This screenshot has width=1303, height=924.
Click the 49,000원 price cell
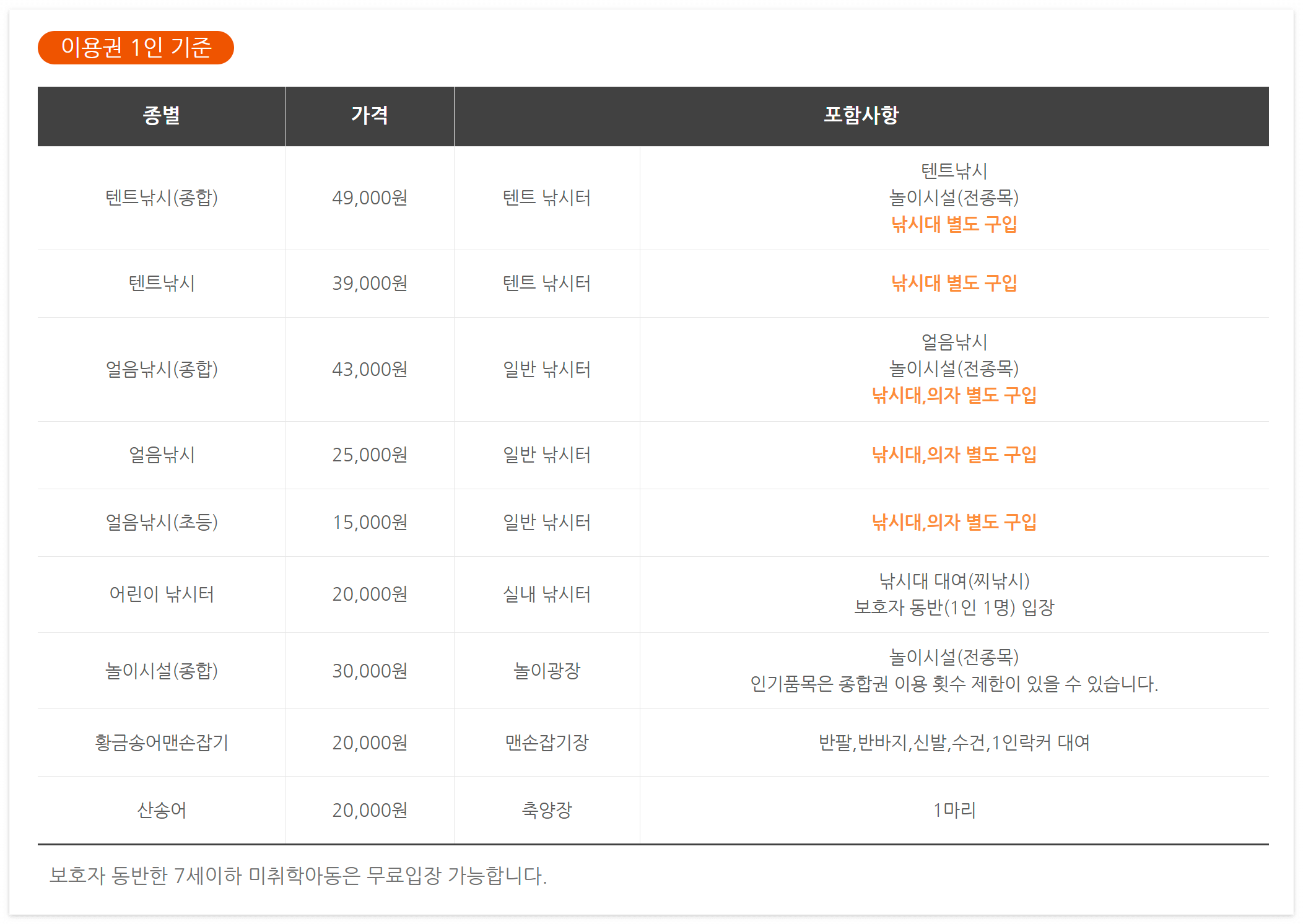click(x=370, y=198)
